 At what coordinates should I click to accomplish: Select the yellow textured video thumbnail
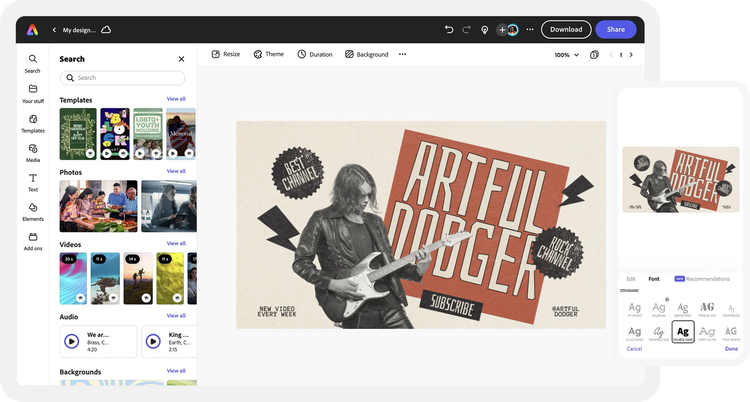[170, 279]
